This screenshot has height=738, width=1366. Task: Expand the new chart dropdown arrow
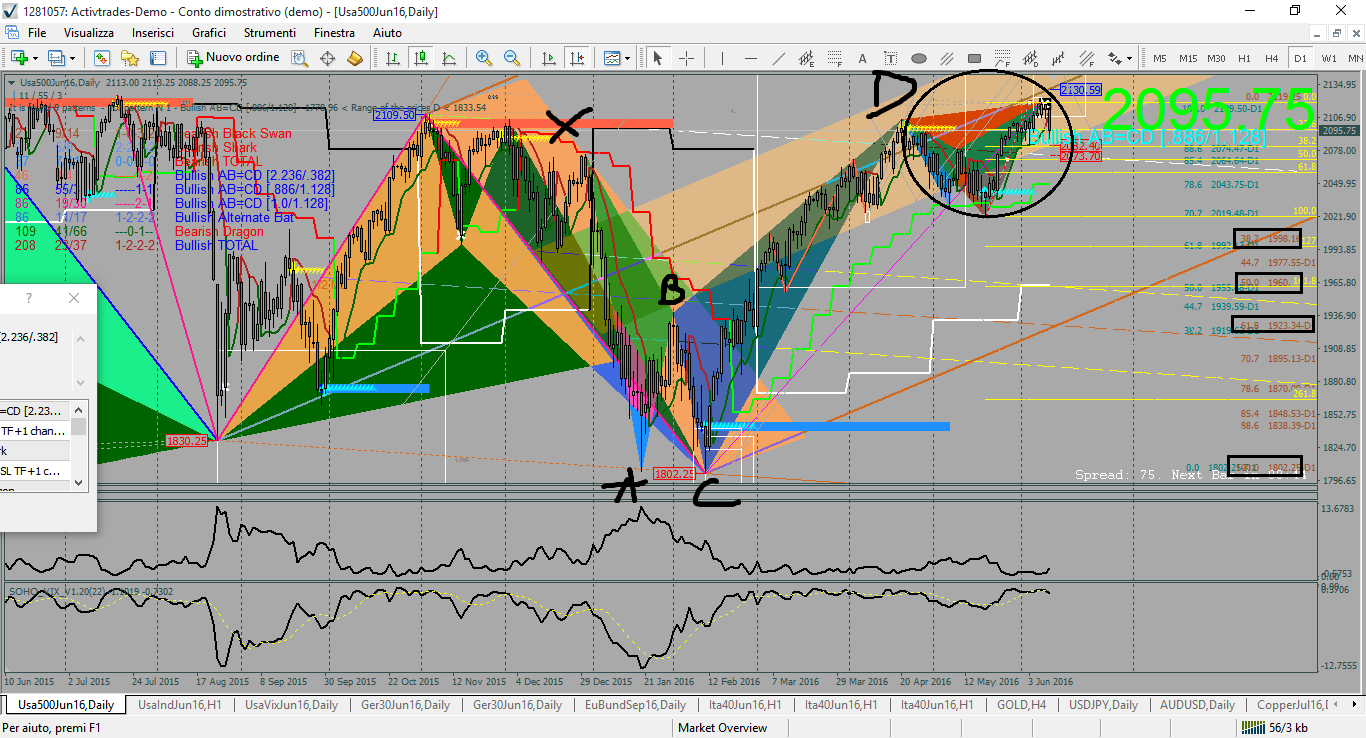(35, 58)
